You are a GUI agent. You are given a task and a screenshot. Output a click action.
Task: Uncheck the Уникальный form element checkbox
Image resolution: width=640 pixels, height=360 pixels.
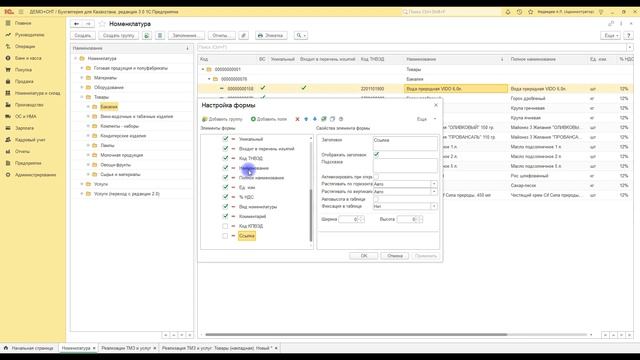pyautogui.click(x=225, y=139)
